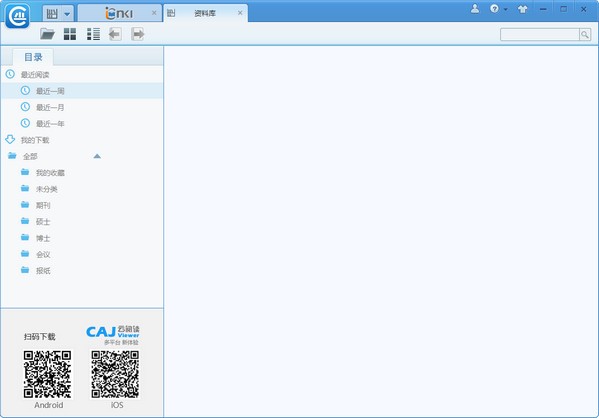The height and width of the screenshot is (418, 599).
Task: Switch to thumbnail grid view
Action: pos(70,34)
